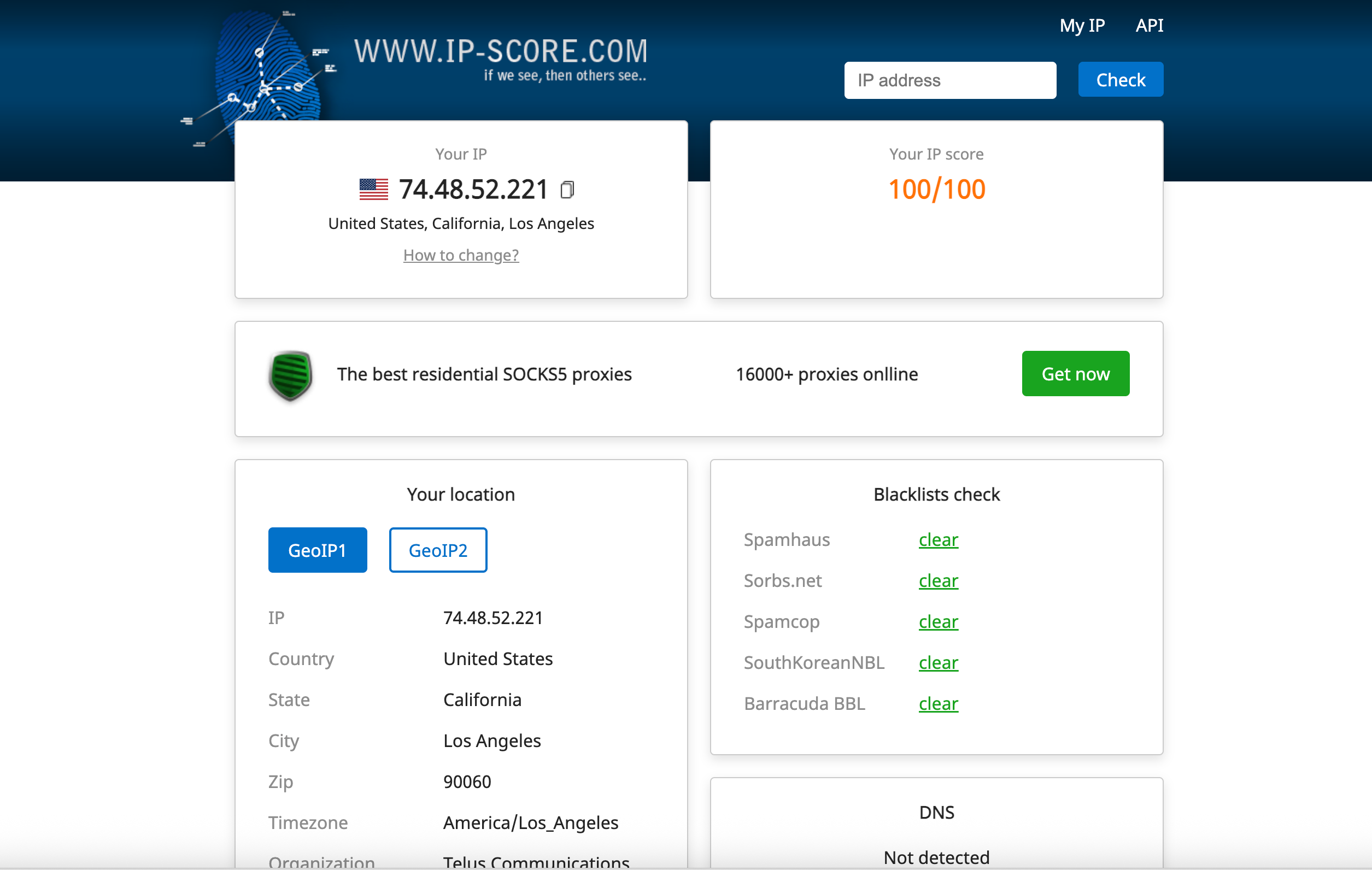Open the SouthKoreanNBL clear result link
The image size is (1372, 870).
pyautogui.click(x=939, y=663)
